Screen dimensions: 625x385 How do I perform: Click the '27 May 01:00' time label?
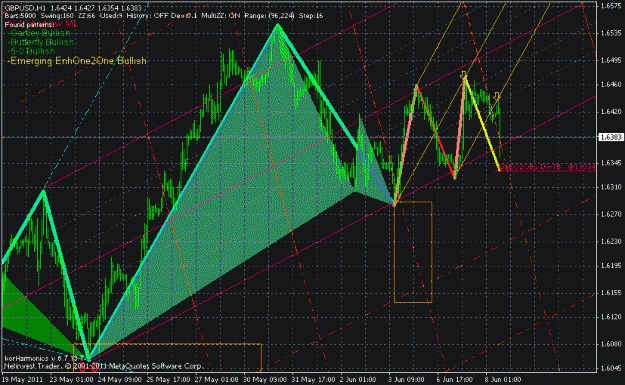(x=216, y=379)
